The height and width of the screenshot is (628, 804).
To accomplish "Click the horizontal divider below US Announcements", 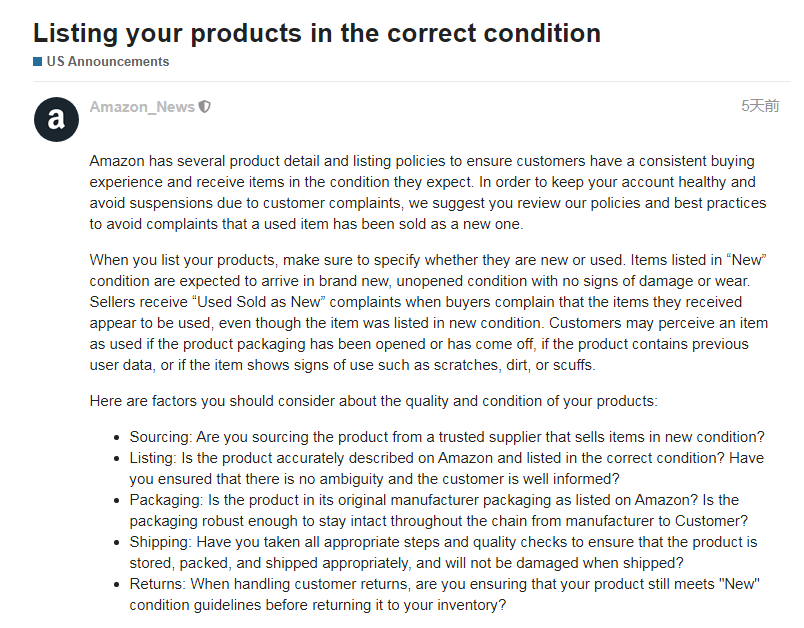I will pos(412,81).
